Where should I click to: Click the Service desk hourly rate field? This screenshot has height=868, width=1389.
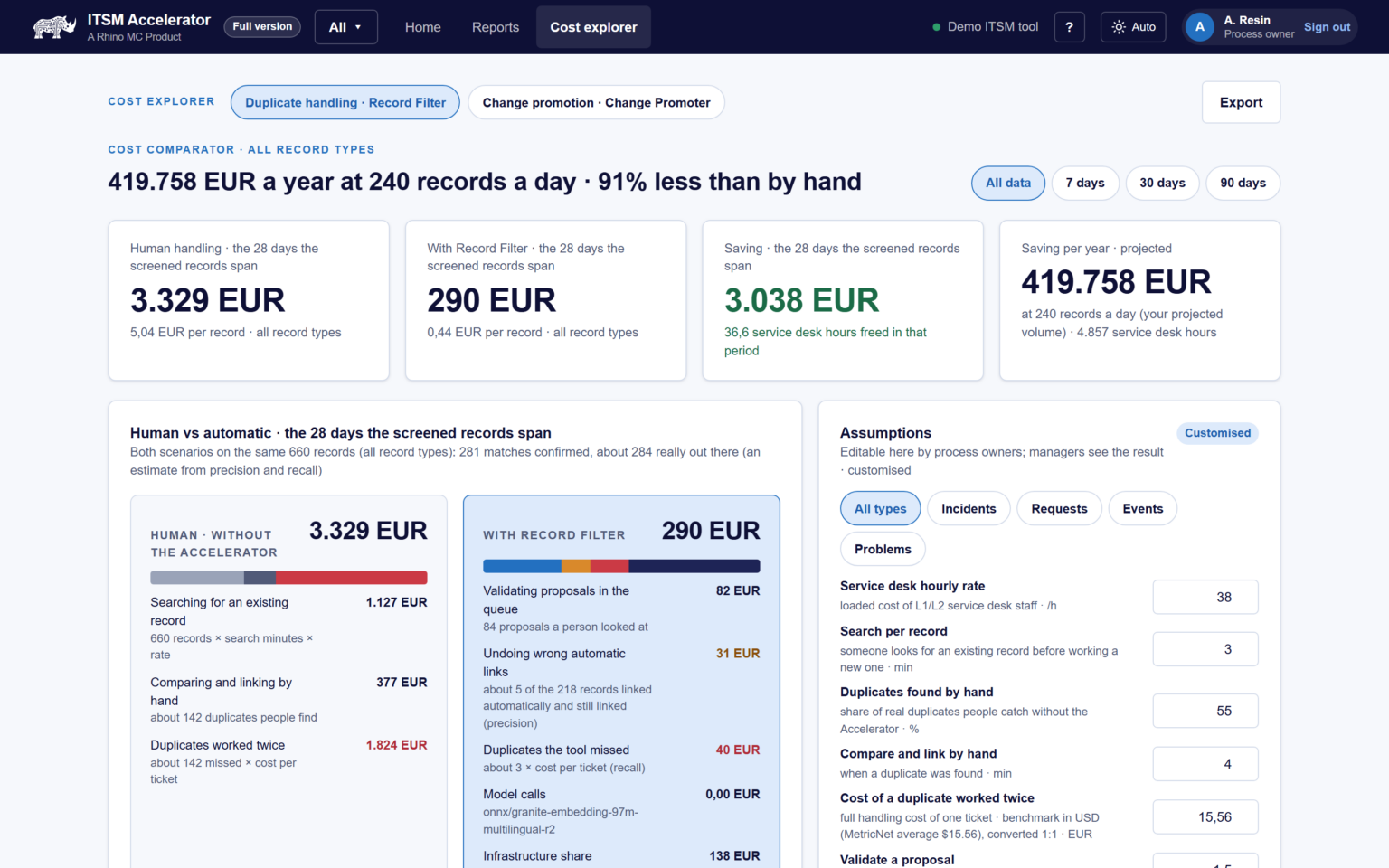coord(1205,597)
